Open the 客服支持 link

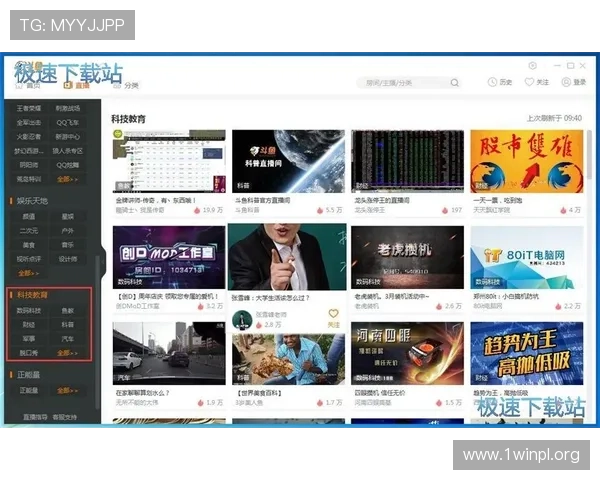tap(64, 417)
